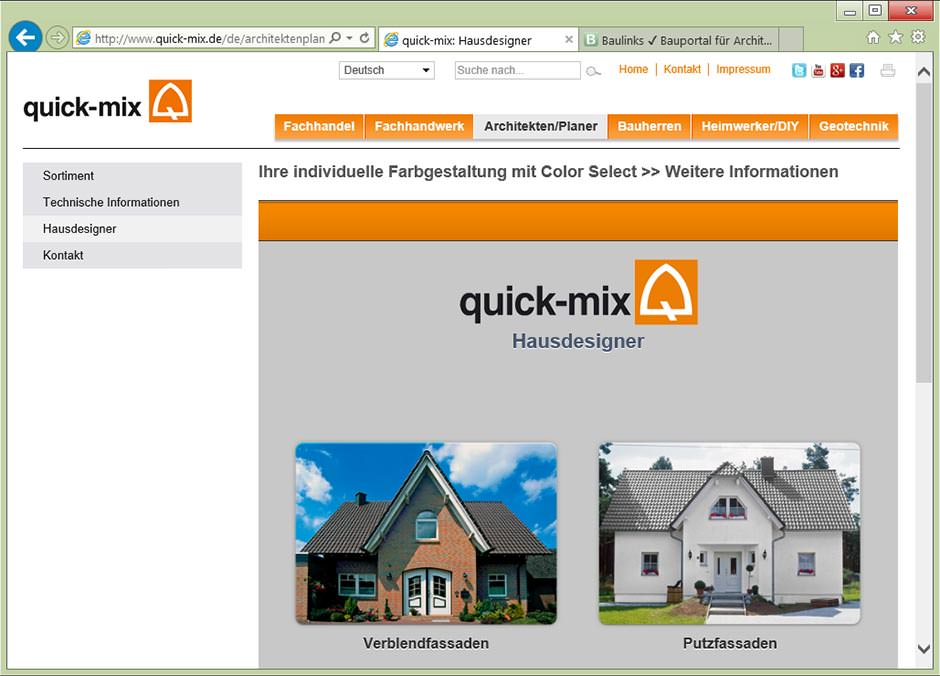The width and height of the screenshot is (940, 676).
Task: Switch to the Baulinks Bauportal tab
Action: [x=679, y=40]
